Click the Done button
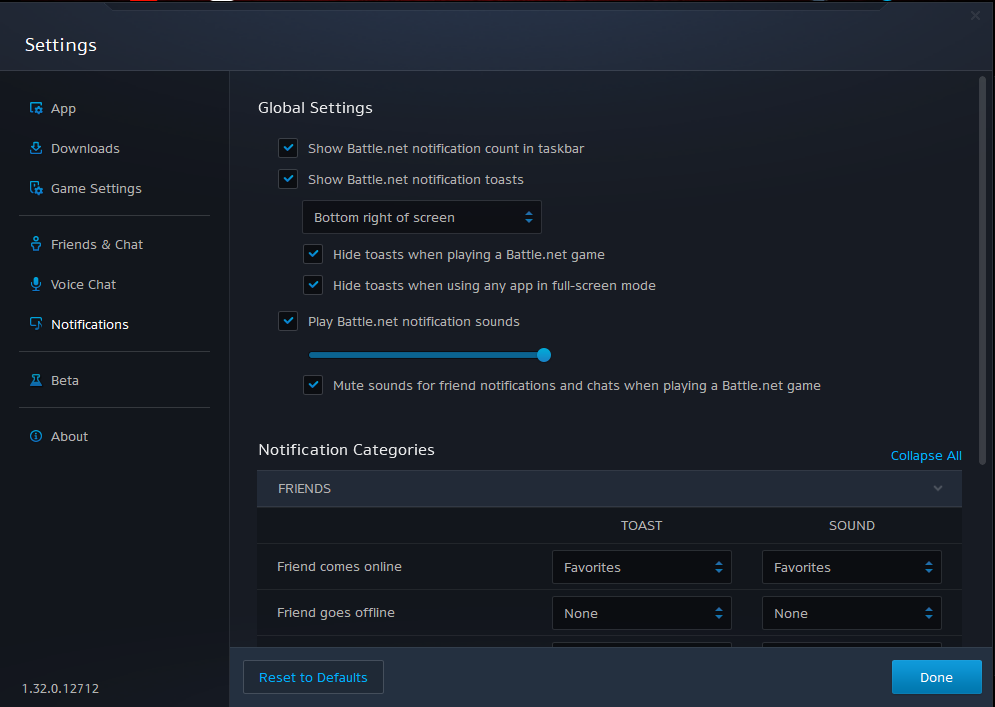This screenshot has height=707, width=995. click(937, 677)
